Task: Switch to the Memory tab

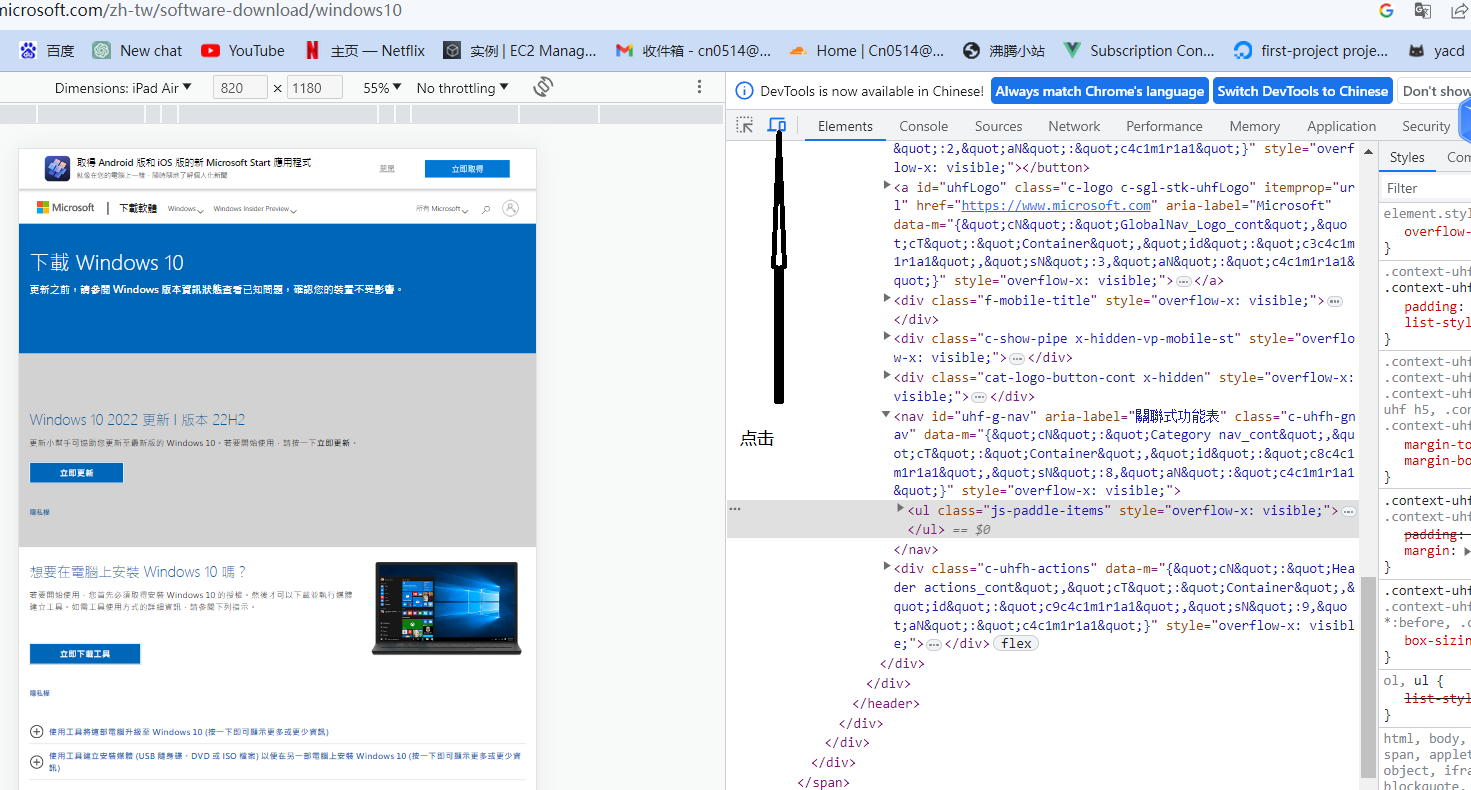Action: tap(1254, 126)
